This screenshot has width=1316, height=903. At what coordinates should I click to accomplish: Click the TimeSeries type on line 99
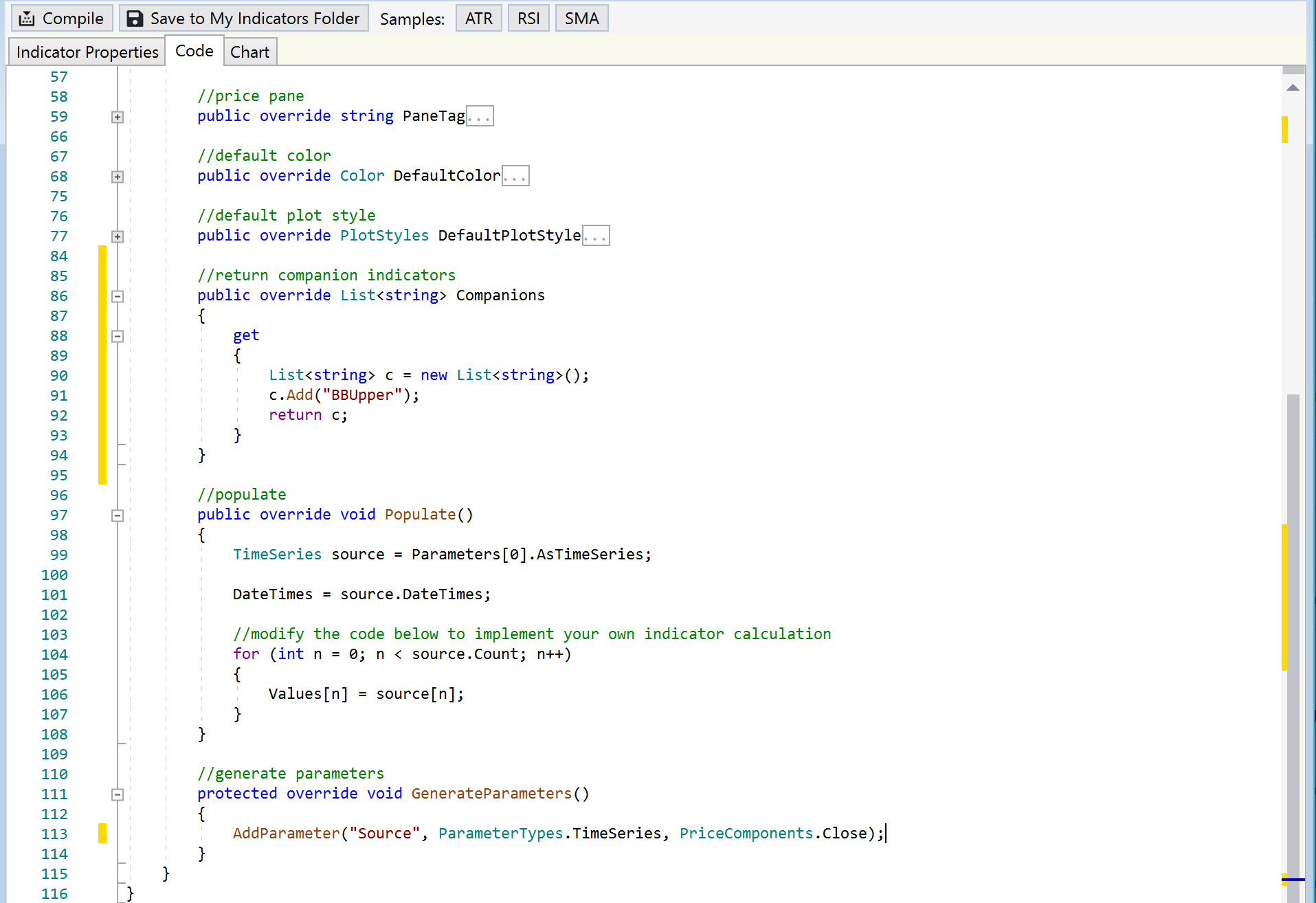tap(277, 555)
